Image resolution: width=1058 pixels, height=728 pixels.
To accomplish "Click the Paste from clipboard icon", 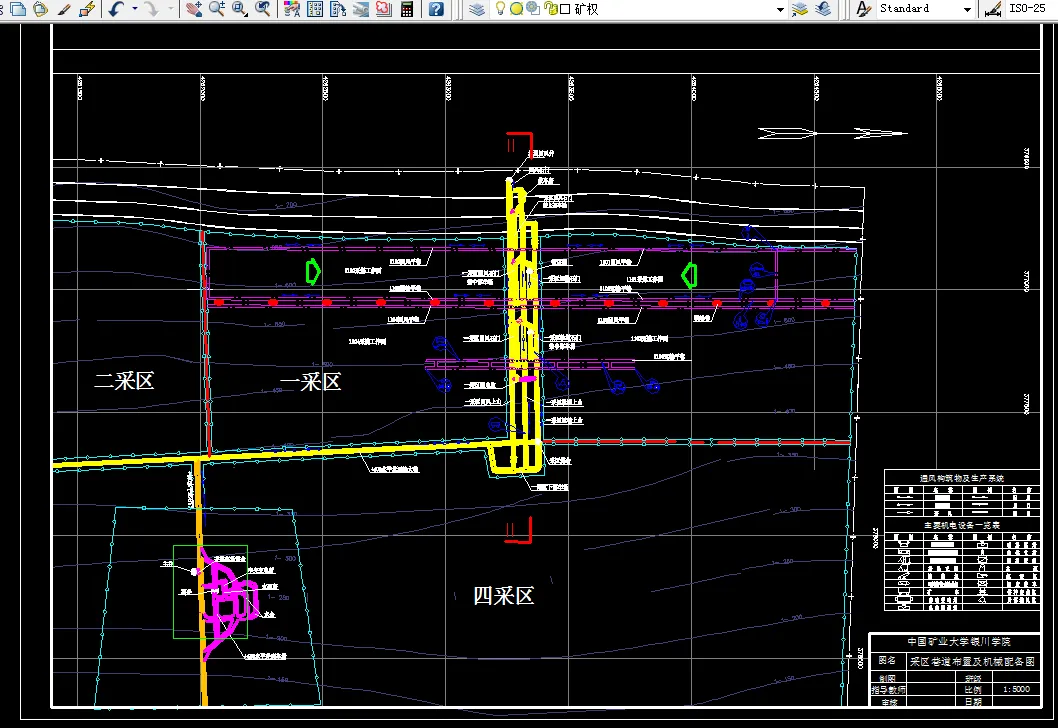I will click(40, 9).
